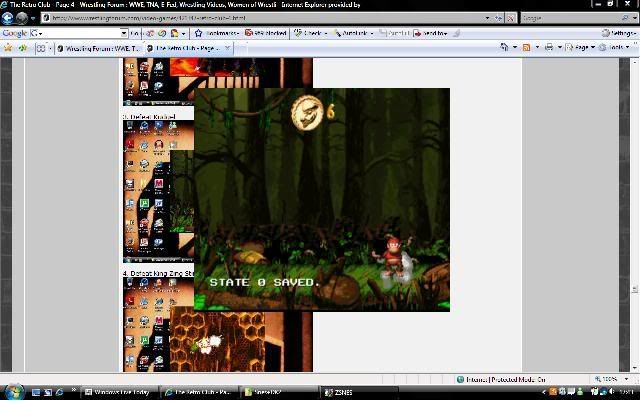Click the Google search box at top right

571,18
